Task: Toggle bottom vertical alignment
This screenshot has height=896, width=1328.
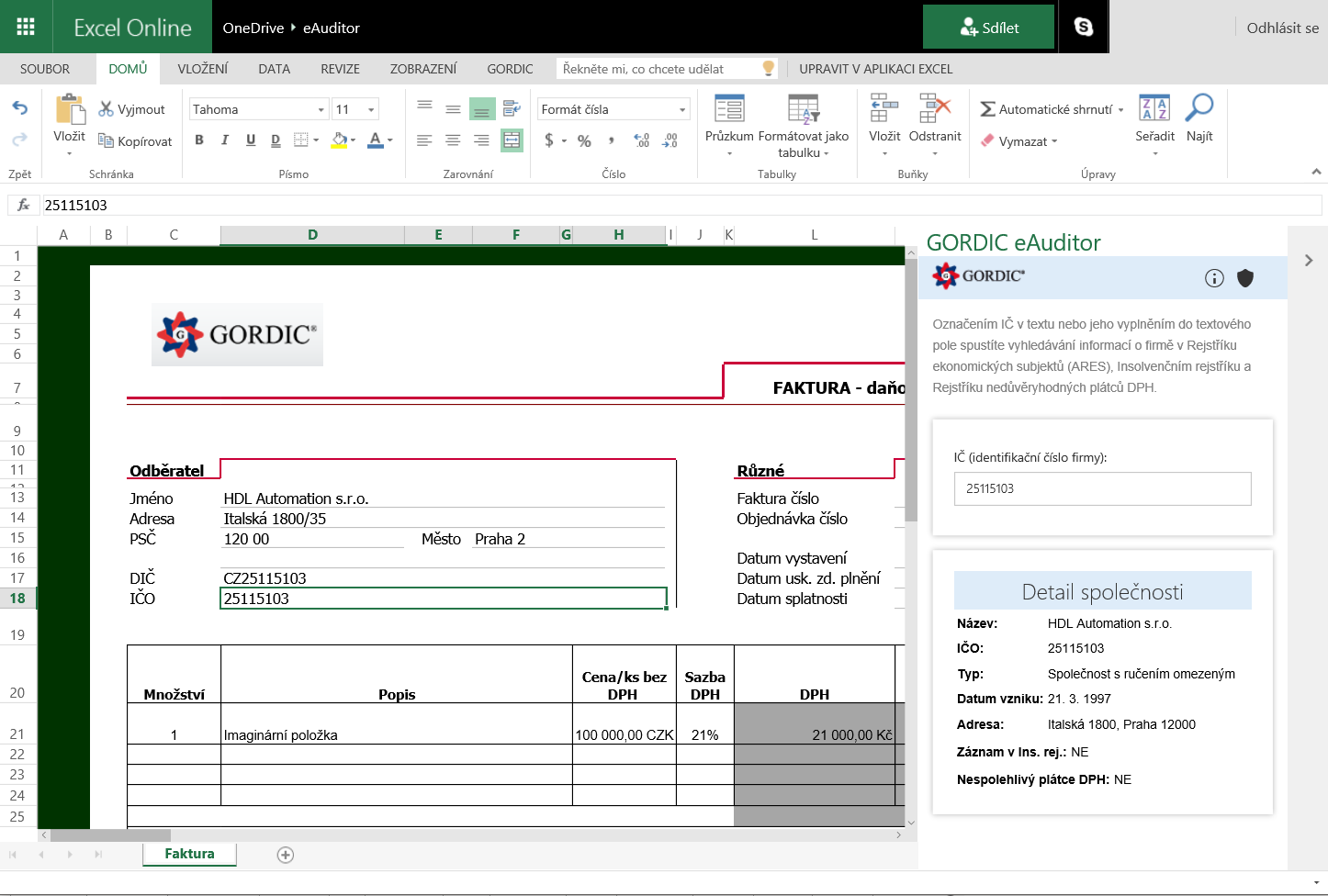Action: pyautogui.click(x=482, y=108)
